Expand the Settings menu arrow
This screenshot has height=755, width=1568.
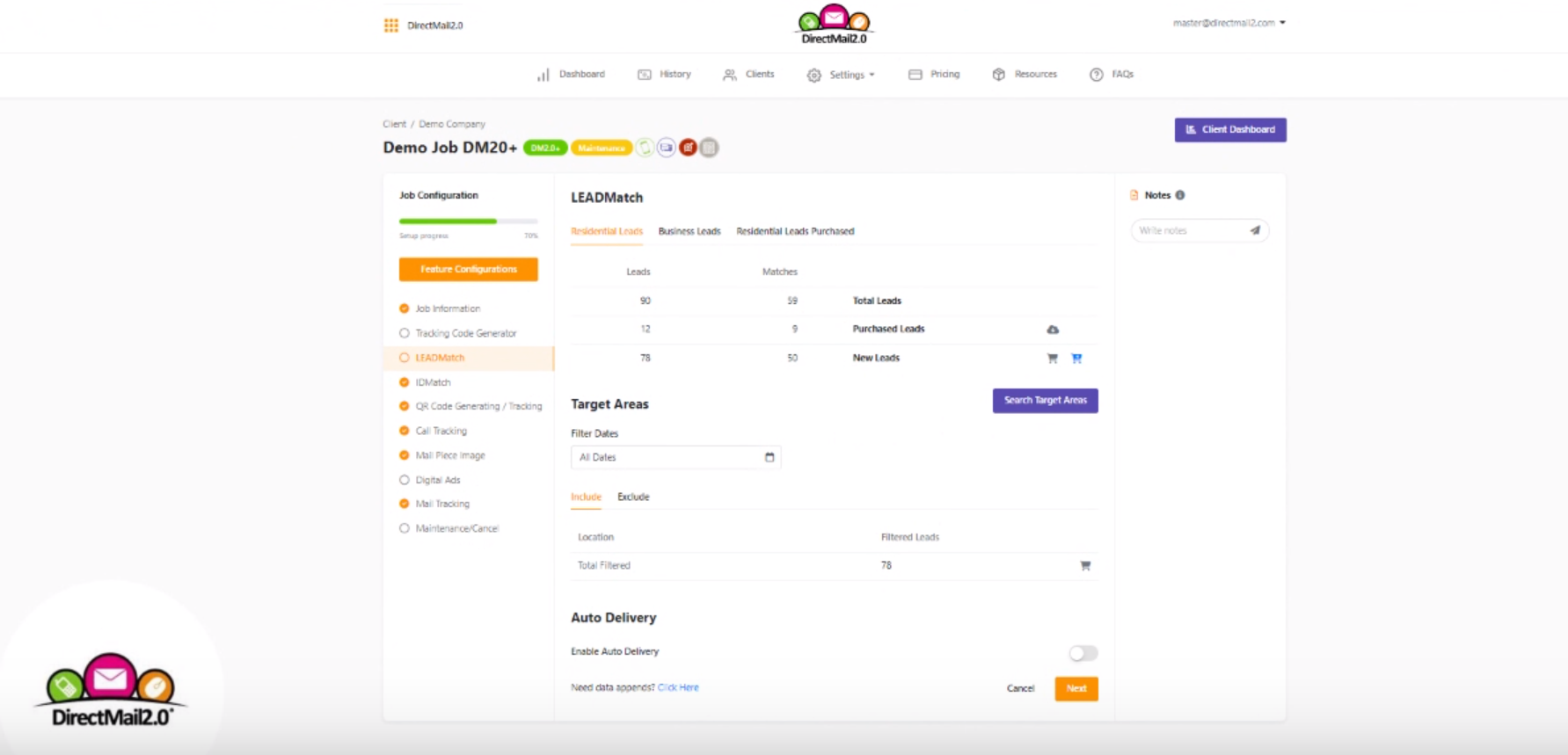coord(872,76)
